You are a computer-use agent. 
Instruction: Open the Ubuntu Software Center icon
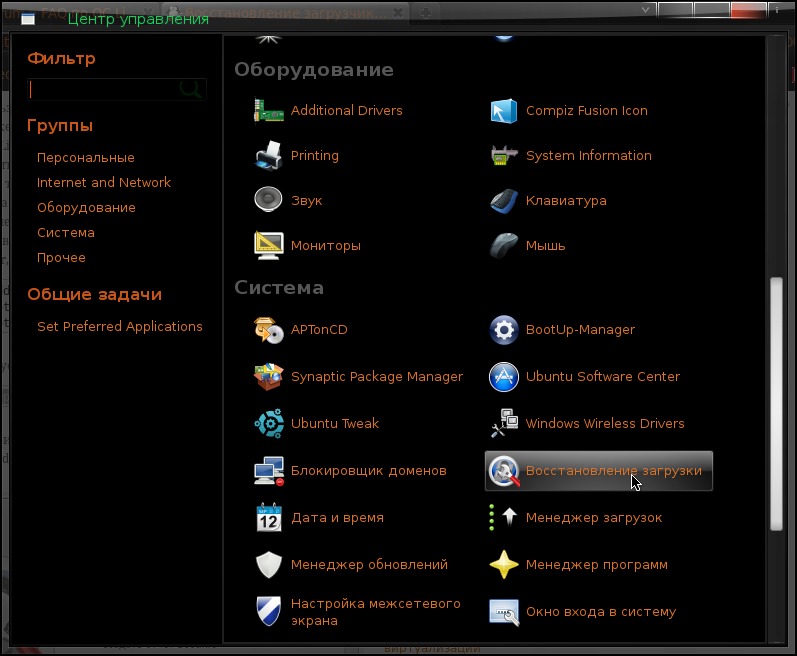pyautogui.click(x=503, y=377)
